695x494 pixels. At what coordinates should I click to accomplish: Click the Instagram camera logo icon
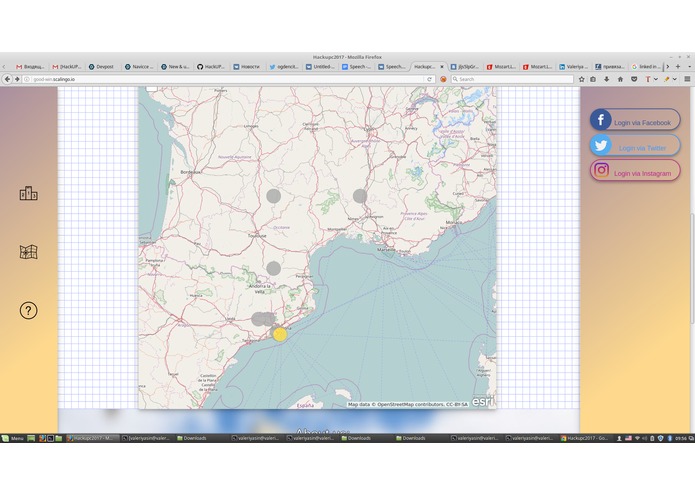(x=601, y=170)
